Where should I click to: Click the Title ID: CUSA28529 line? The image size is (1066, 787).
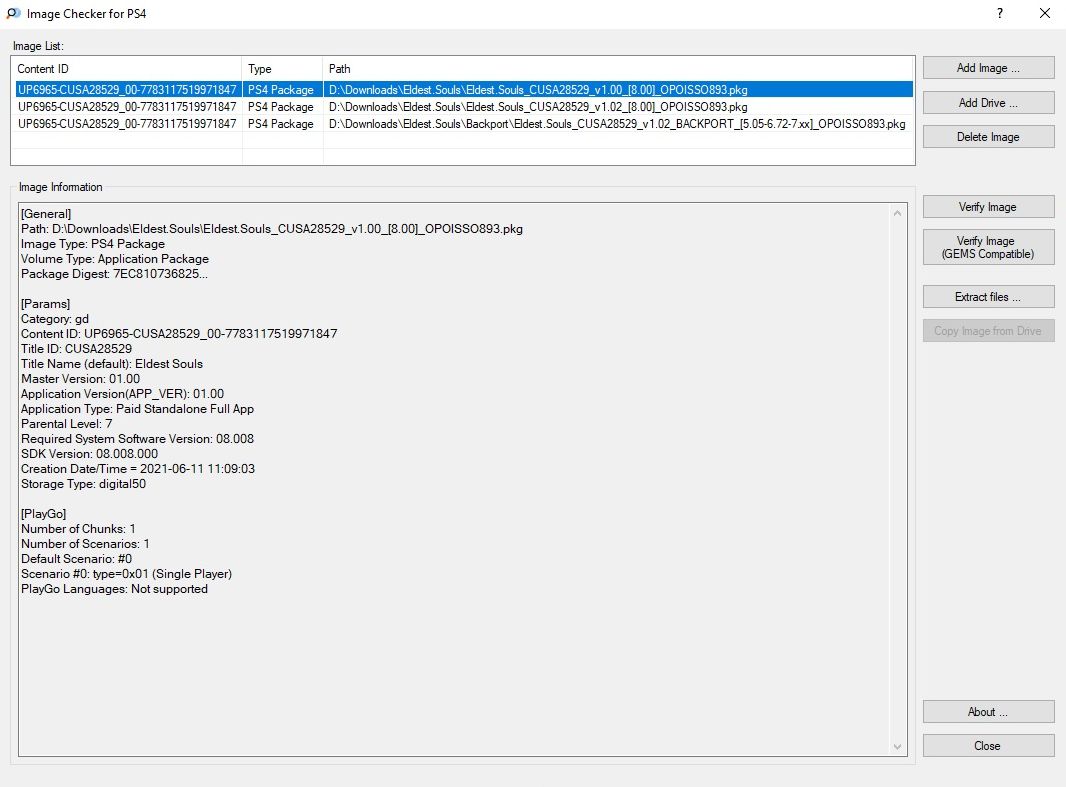[76, 349]
